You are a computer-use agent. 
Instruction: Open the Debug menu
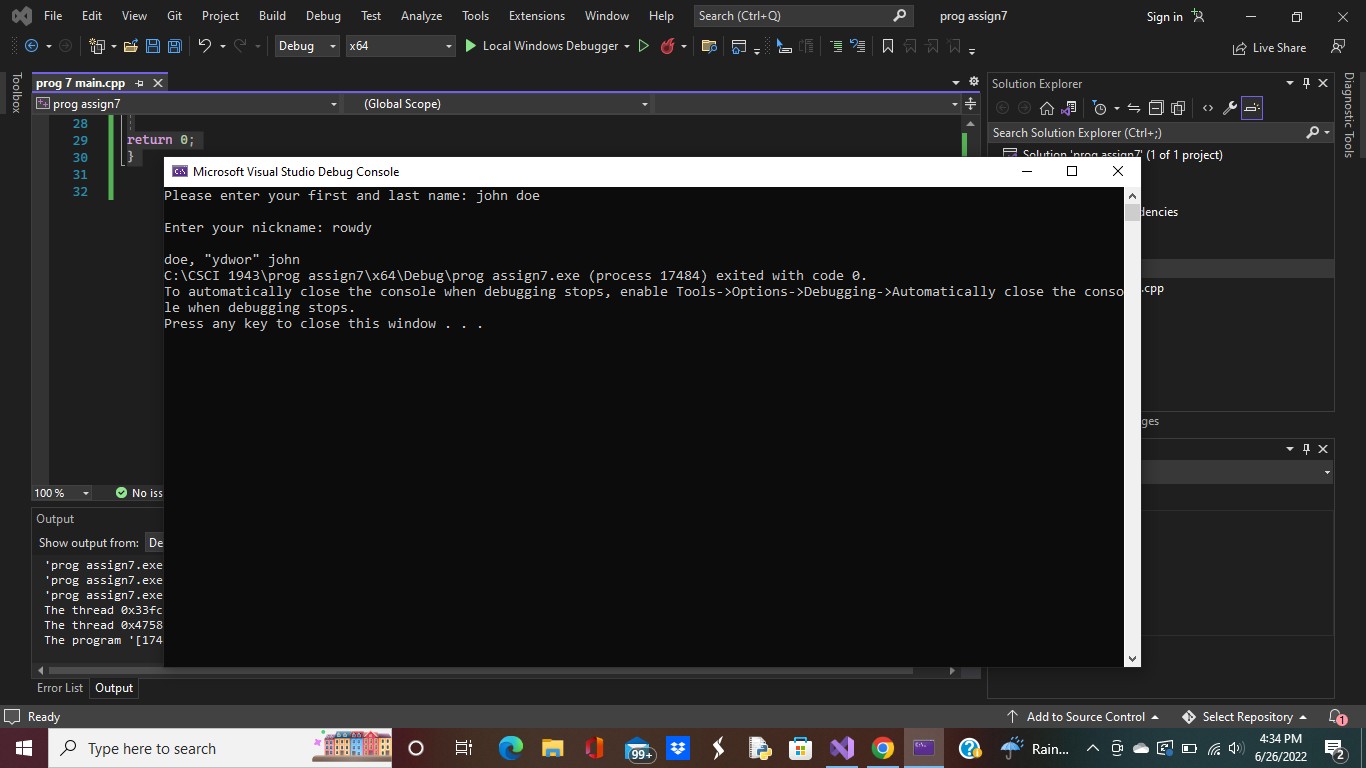(x=323, y=15)
